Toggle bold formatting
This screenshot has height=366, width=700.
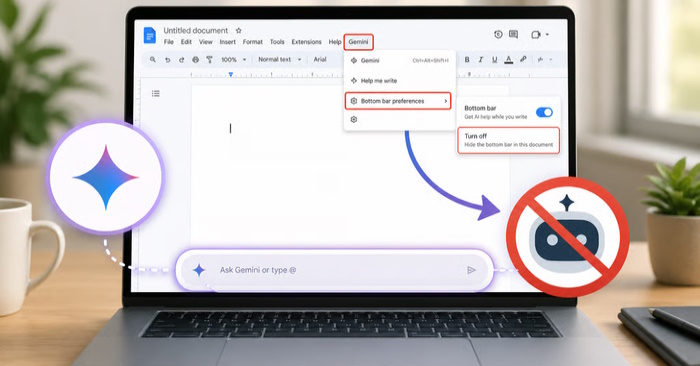[x=467, y=59]
